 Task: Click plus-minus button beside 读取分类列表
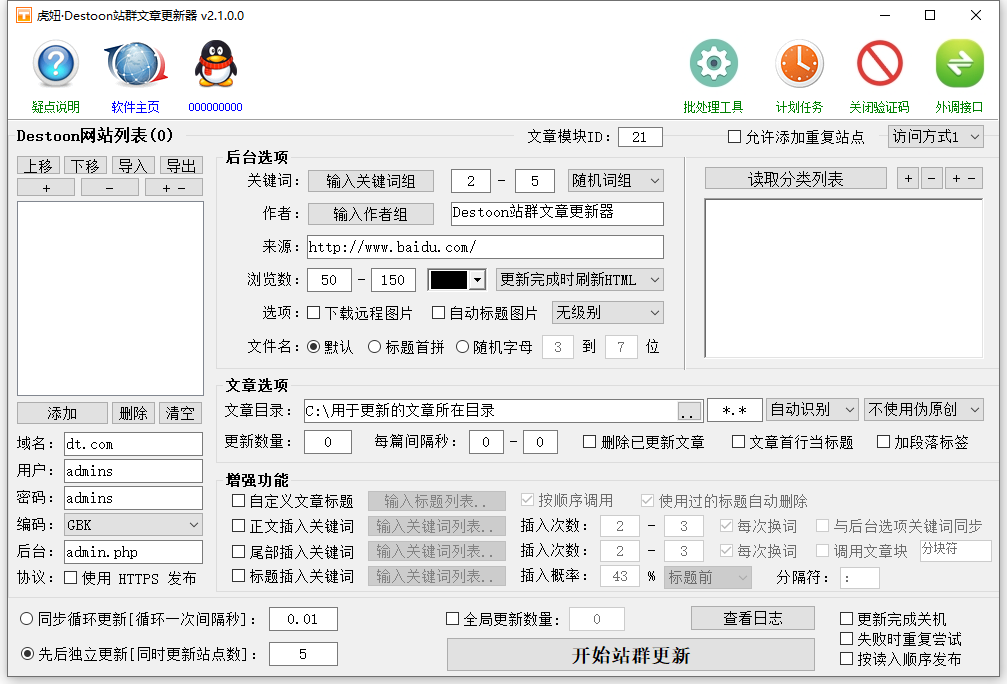pos(963,179)
